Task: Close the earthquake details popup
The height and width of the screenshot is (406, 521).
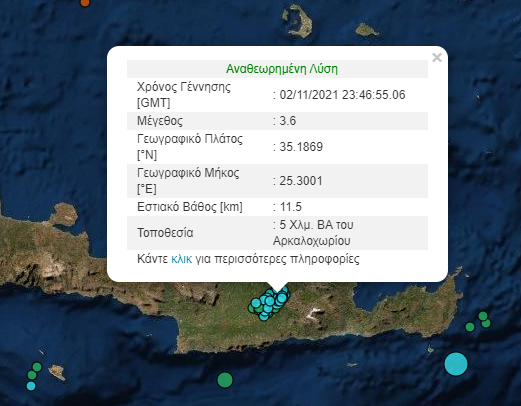Action: pyautogui.click(x=437, y=58)
